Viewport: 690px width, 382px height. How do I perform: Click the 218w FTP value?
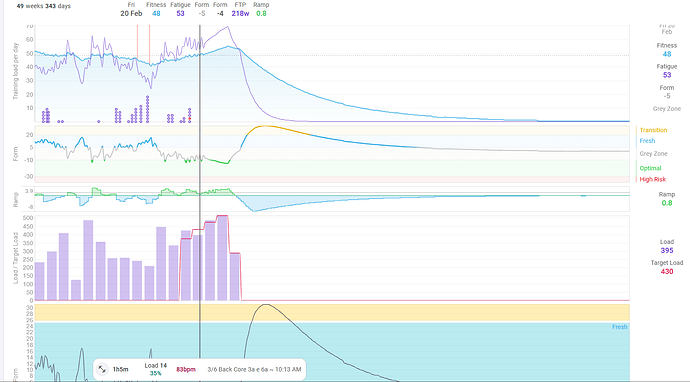[240, 13]
